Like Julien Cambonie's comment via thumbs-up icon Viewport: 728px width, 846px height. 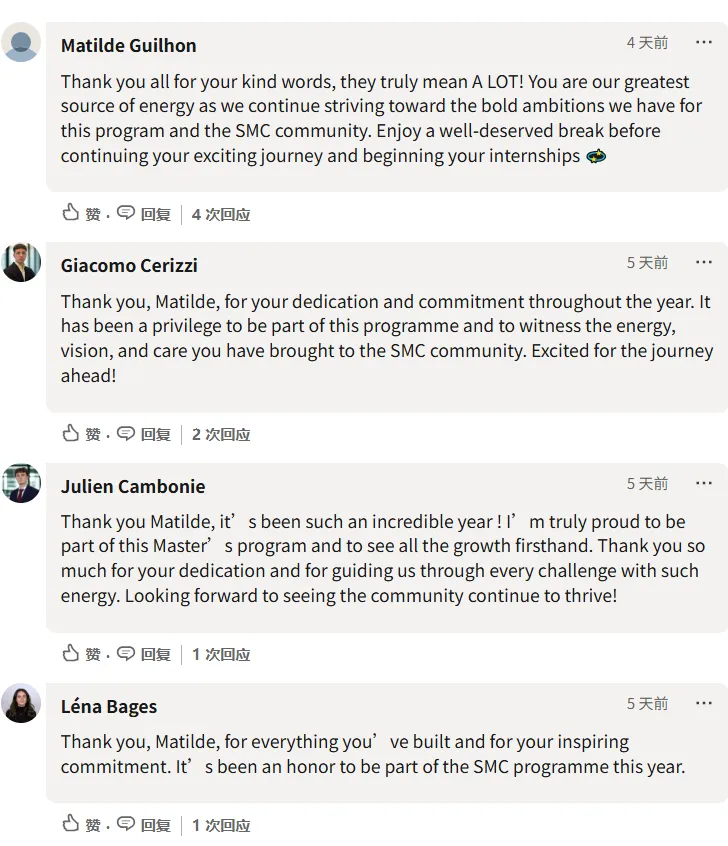71,653
